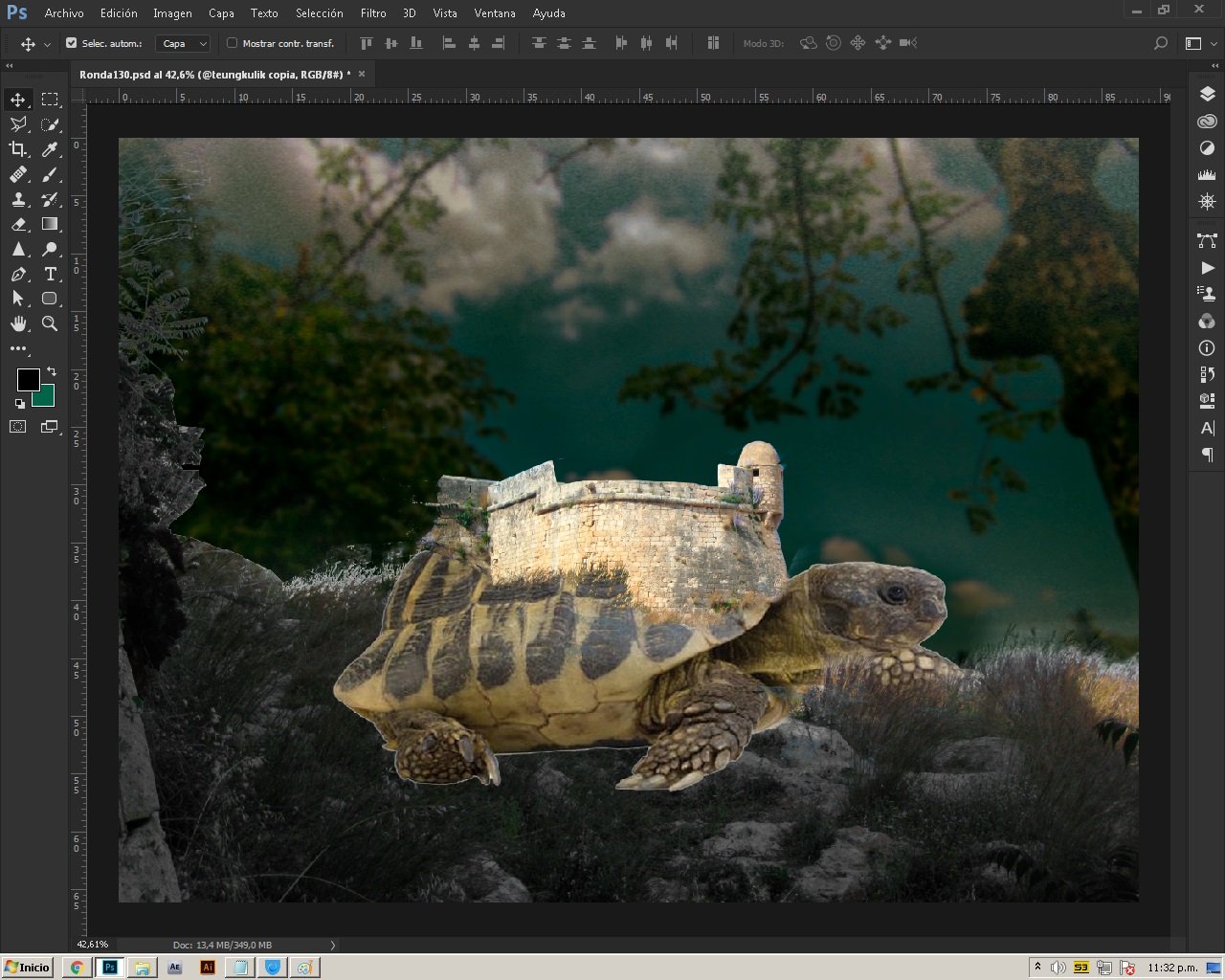1225x980 pixels.
Task: Enable Mostrar contr. transf. checkbox
Action: (232, 43)
